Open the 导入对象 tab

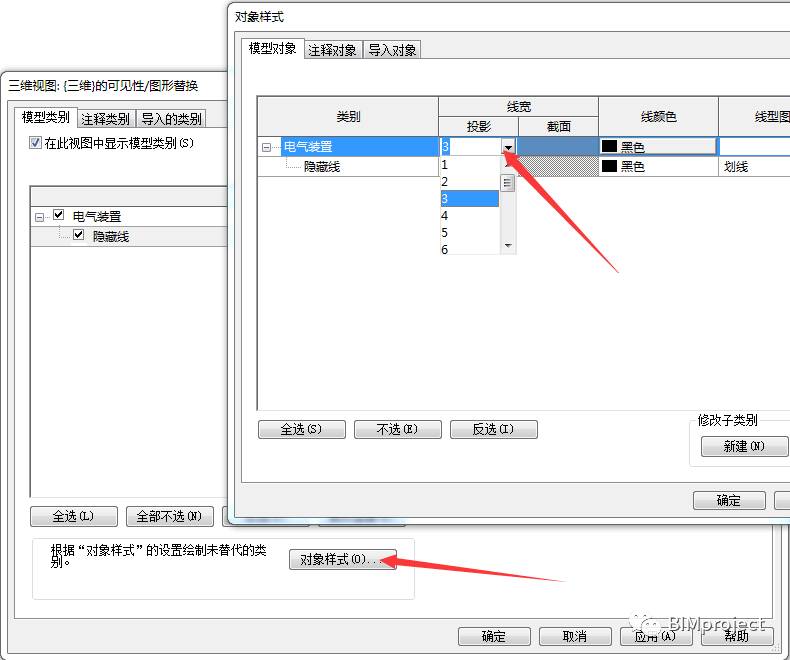tap(392, 50)
